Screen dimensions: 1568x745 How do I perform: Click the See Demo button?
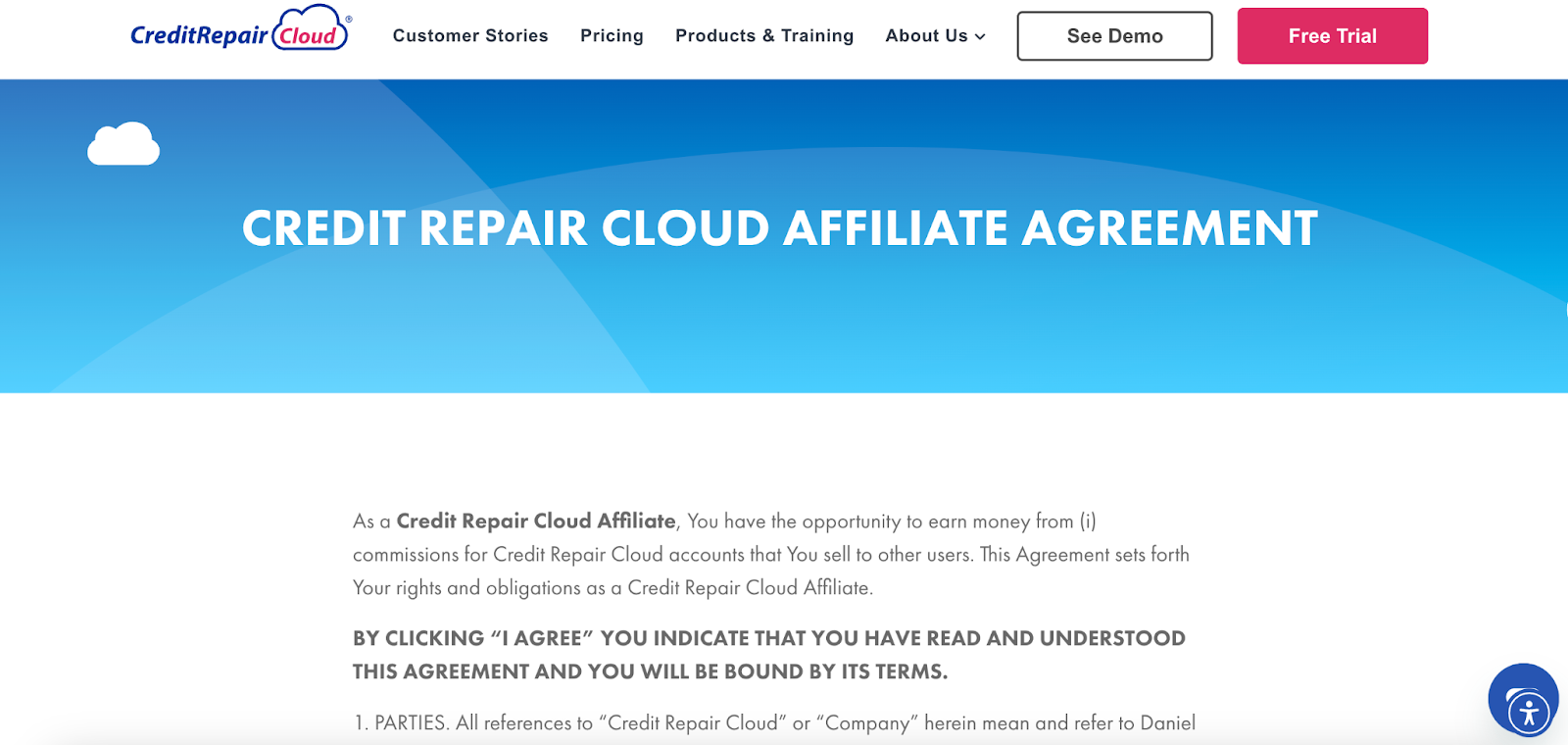coord(1114,36)
